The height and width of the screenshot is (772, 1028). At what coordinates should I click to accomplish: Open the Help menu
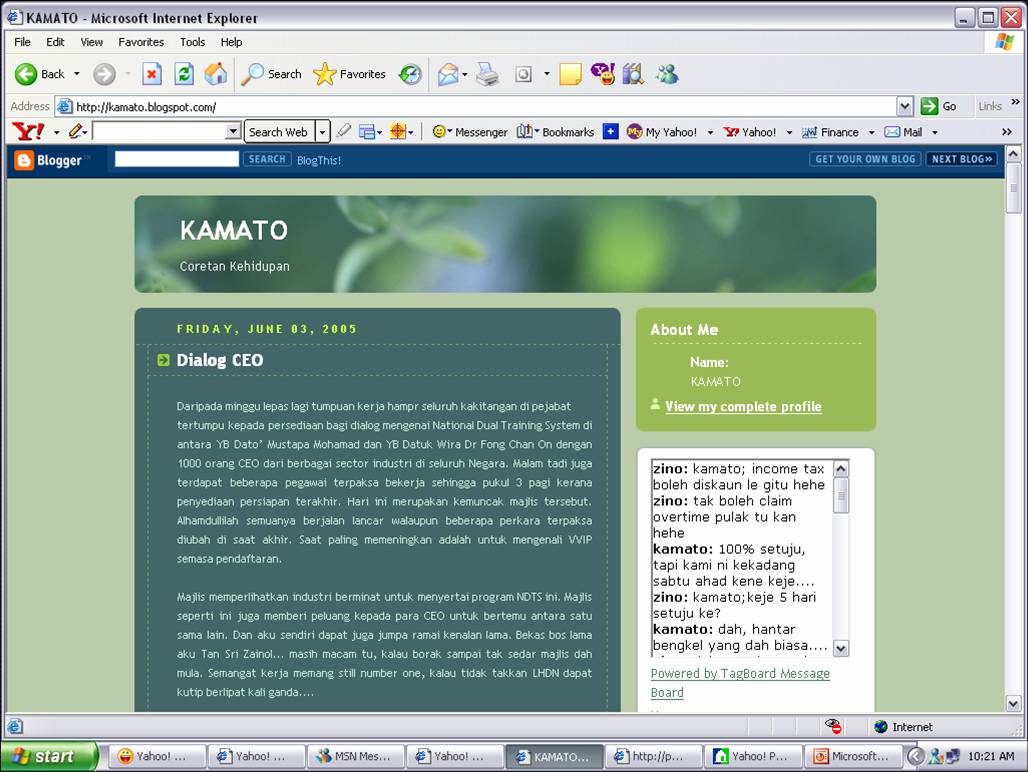231,42
